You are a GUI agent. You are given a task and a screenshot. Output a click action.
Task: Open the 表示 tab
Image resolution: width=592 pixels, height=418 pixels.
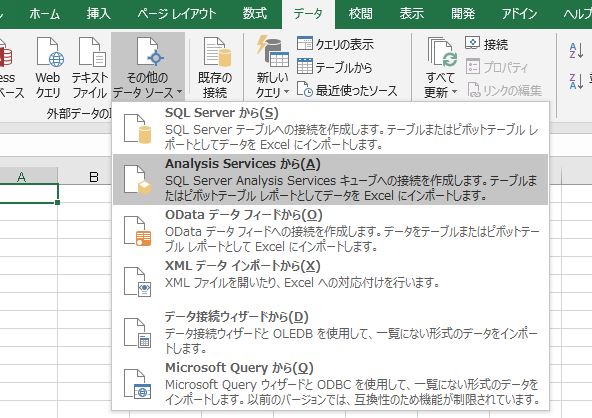[x=412, y=14]
